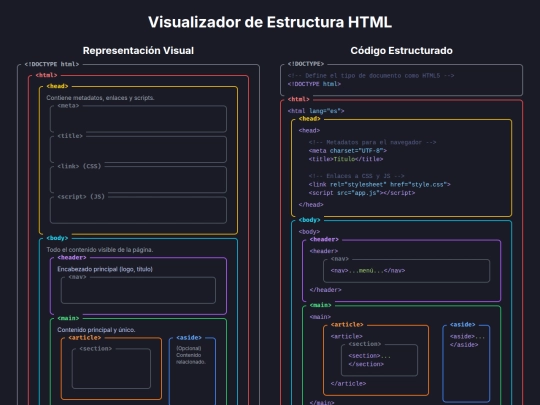
Task: Click the <section> box in visual article
Action: (111, 368)
